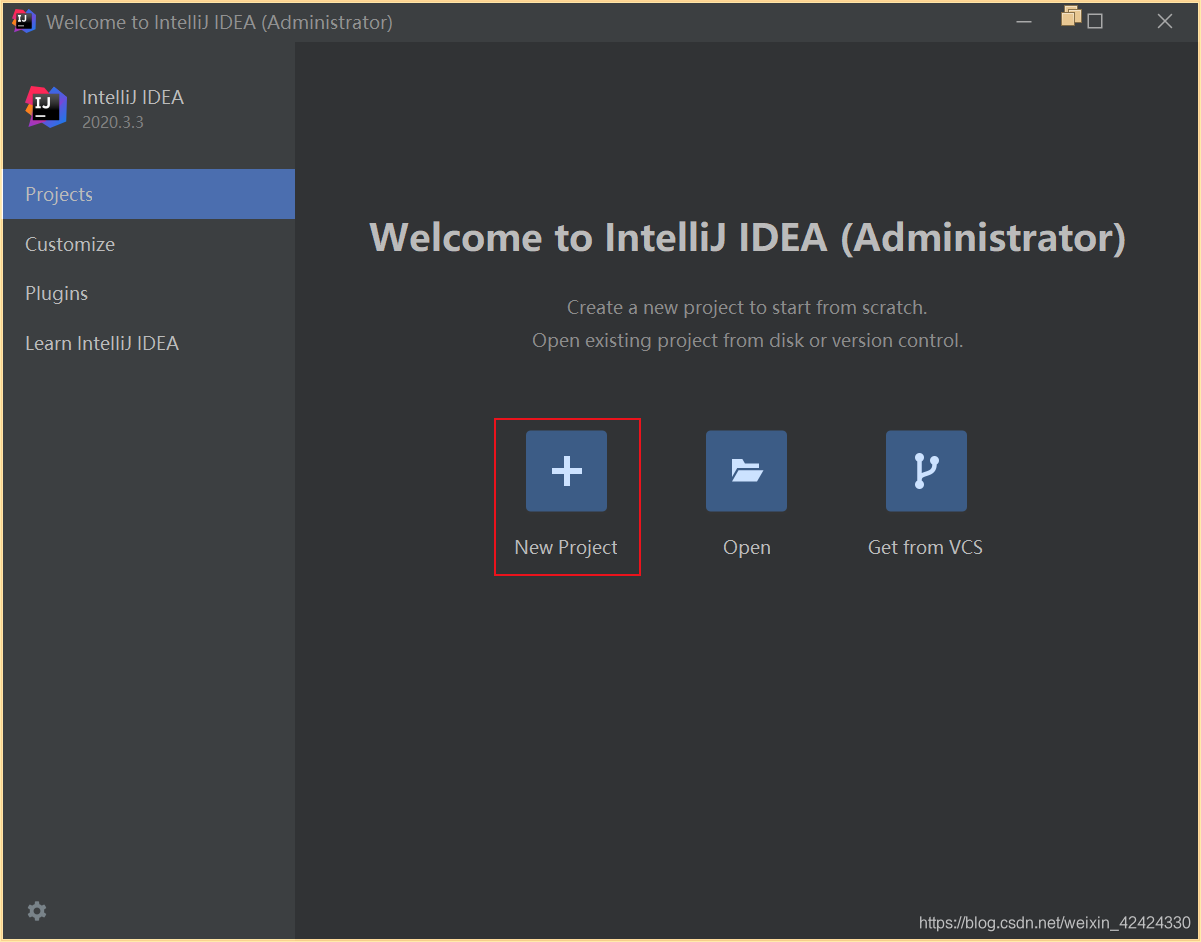Click the window title bar text
The image size is (1201, 942).
[x=219, y=22]
